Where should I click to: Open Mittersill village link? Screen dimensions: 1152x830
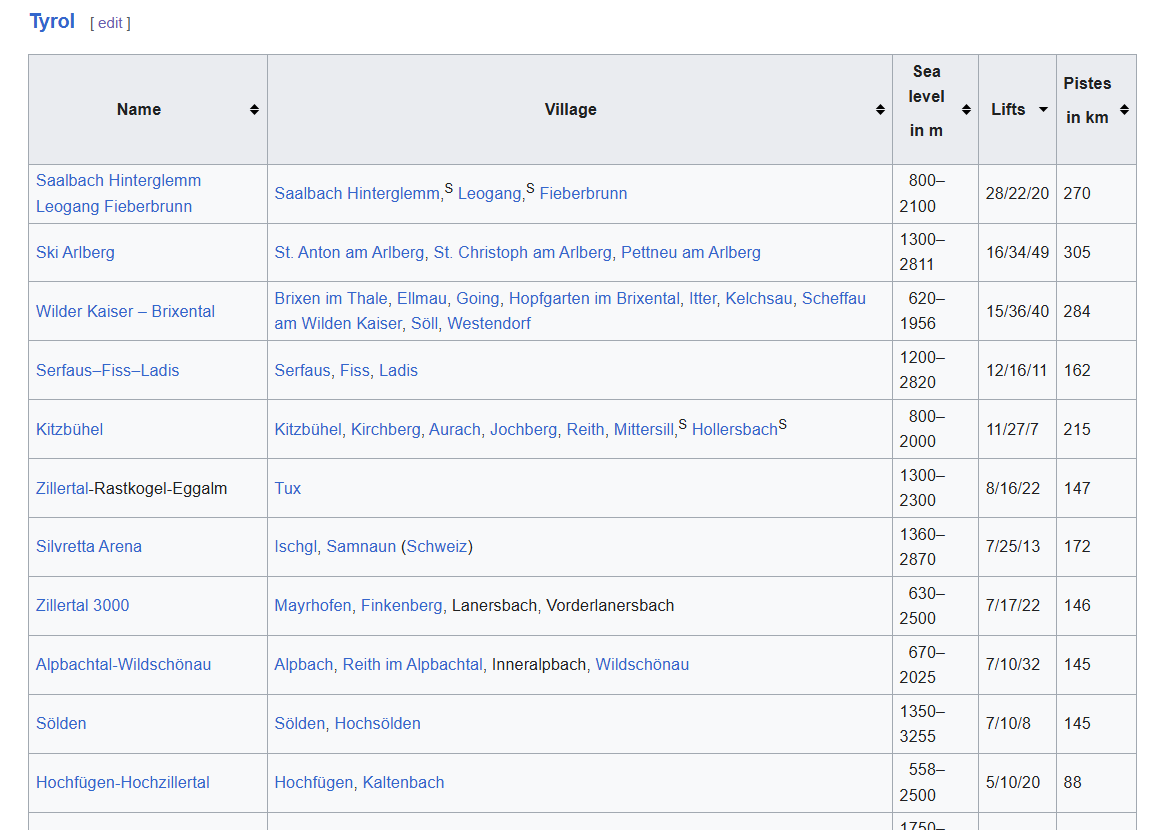pos(644,430)
